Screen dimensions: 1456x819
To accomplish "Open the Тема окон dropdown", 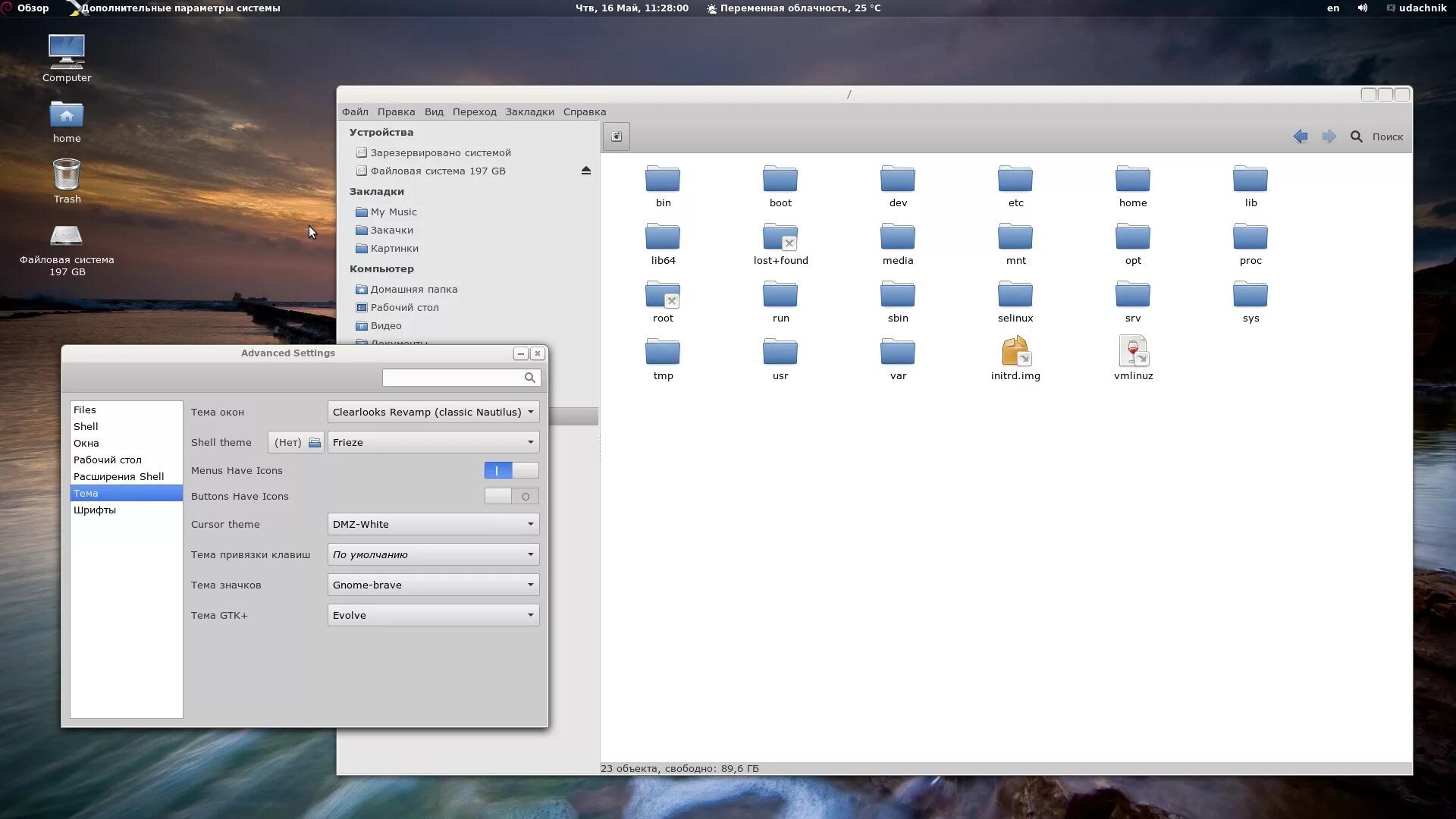I will coord(433,412).
